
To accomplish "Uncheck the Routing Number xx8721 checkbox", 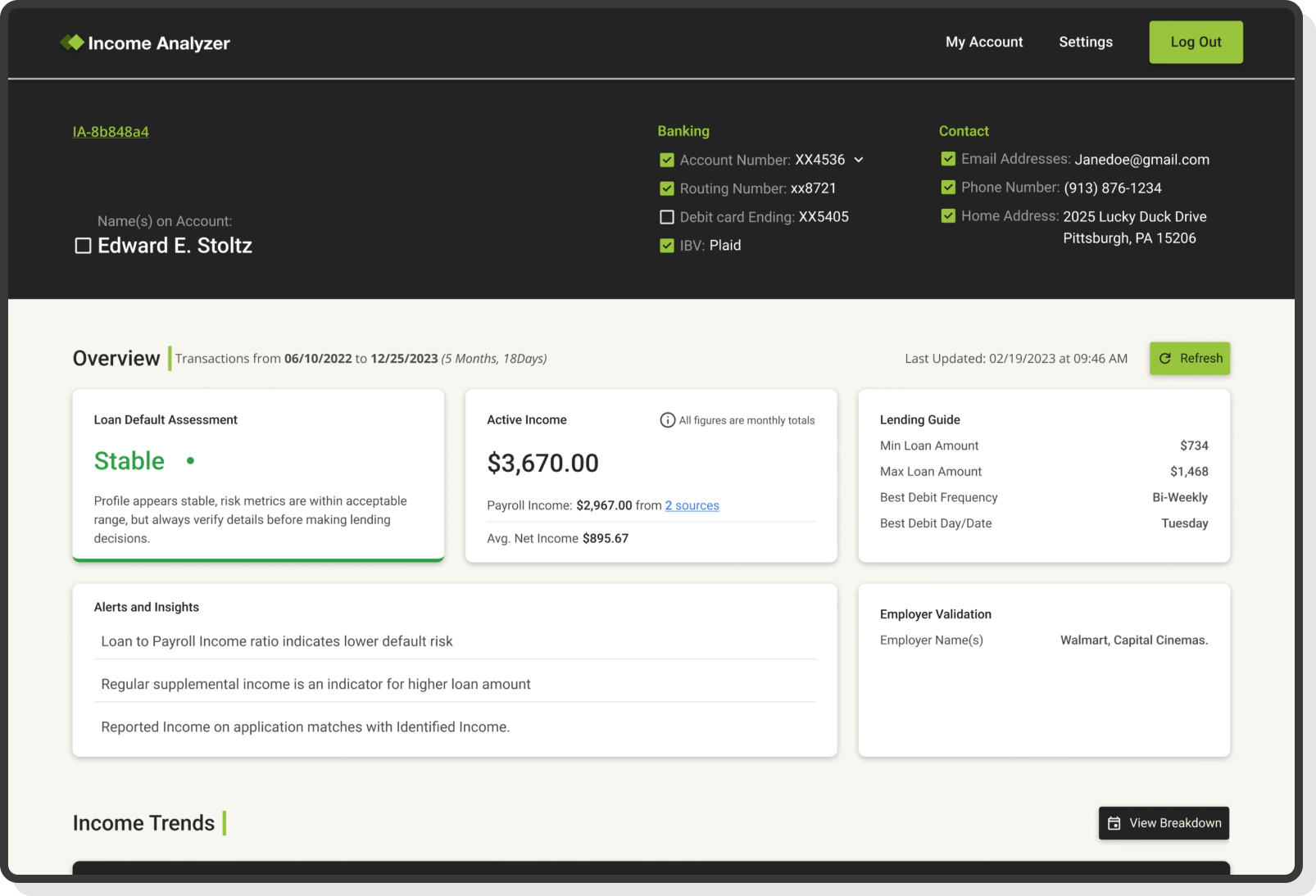I will pyautogui.click(x=666, y=188).
